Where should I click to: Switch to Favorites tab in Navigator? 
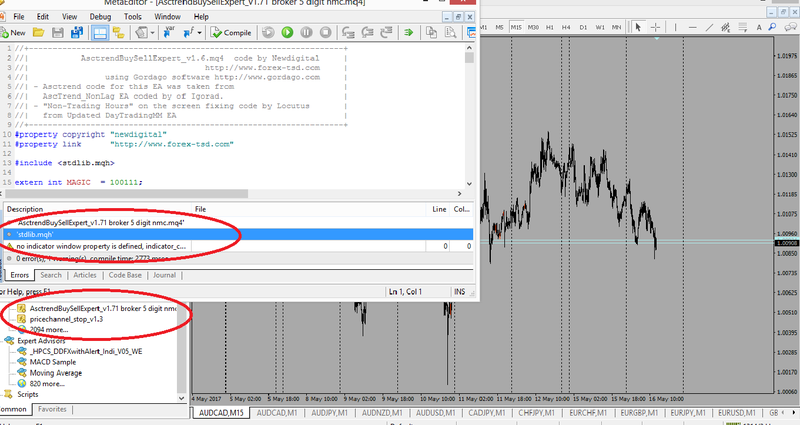pos(52,409)
